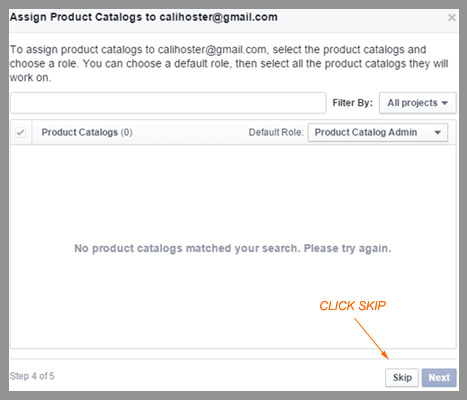467x400 pixels.
Task: Click the dialog title with calihoster@gmail.com
Action: pos(144,17)
